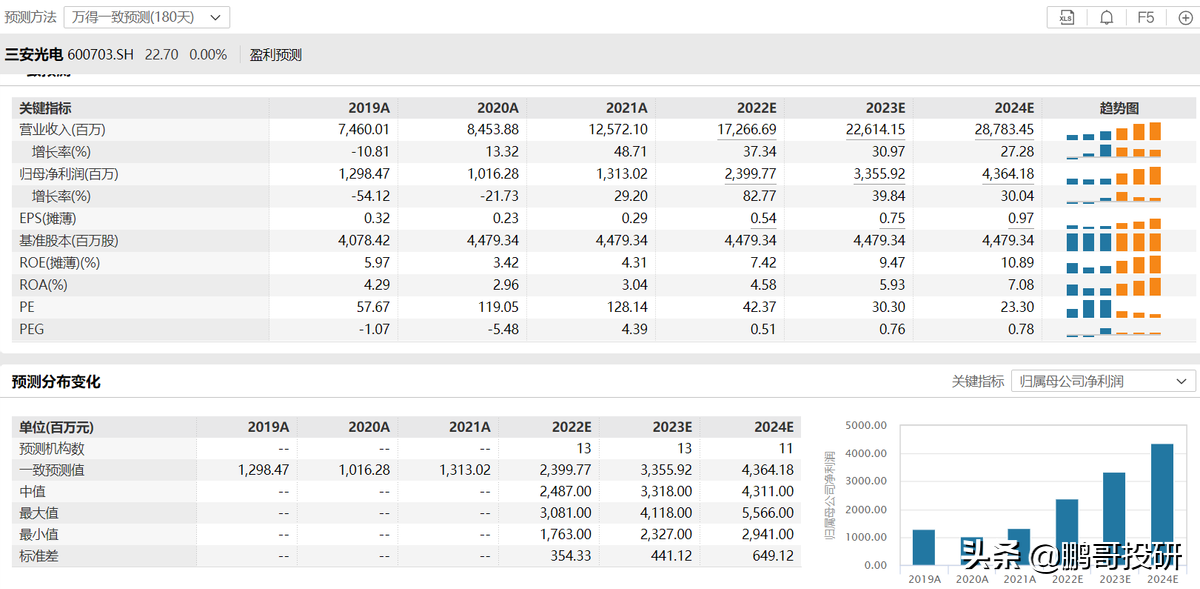Image resolution: width=1200 pixels, height=589 pixels.
Task: Select the 归母净利润(百万) row label
Action: point(69,174)
